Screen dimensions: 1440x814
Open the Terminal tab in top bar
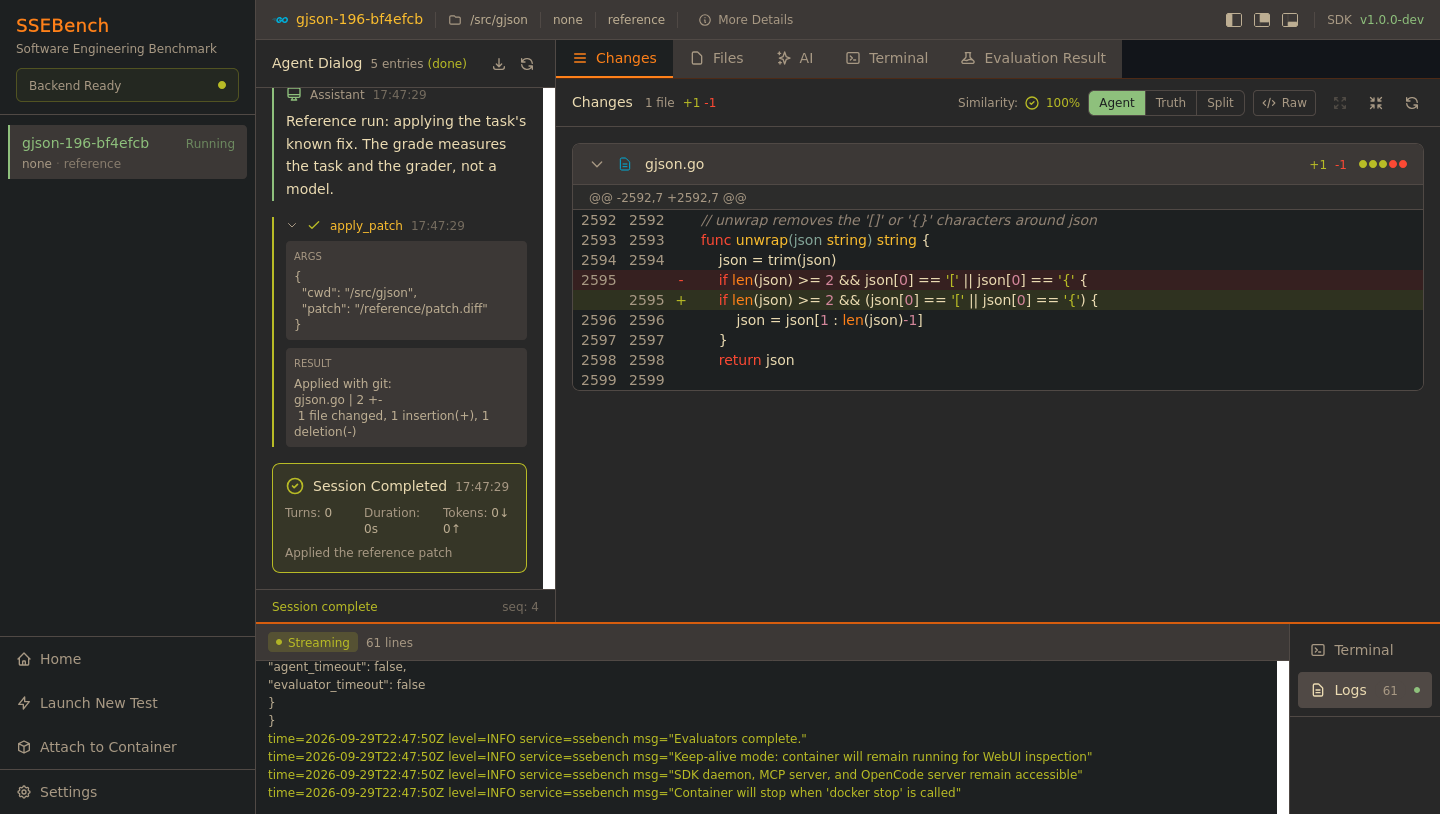(887, 58)
